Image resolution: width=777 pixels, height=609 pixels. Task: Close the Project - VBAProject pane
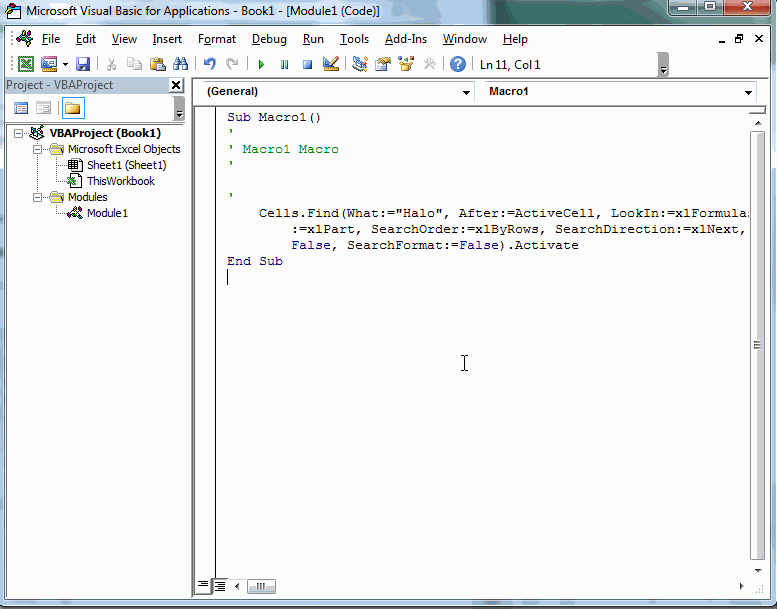point(176,85)
